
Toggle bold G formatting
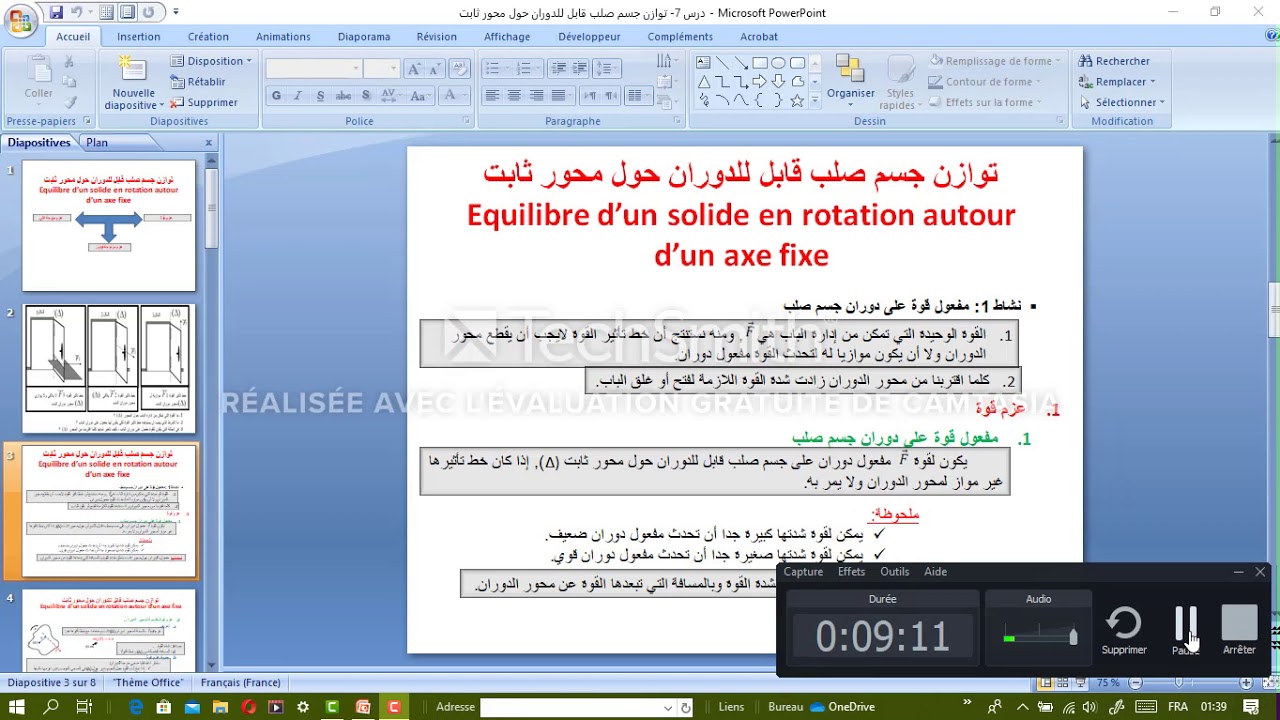click(277, 96)
